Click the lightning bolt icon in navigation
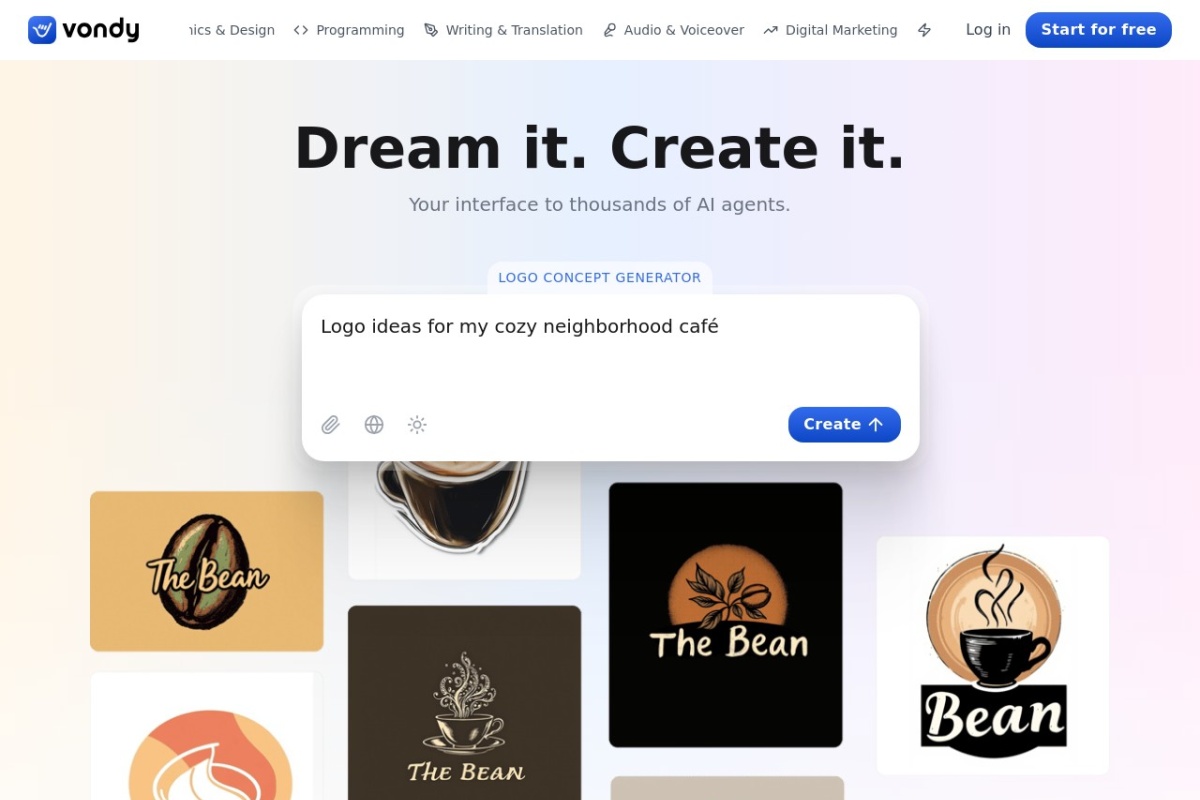The image size is (1200, 800). tap(925, 30)
